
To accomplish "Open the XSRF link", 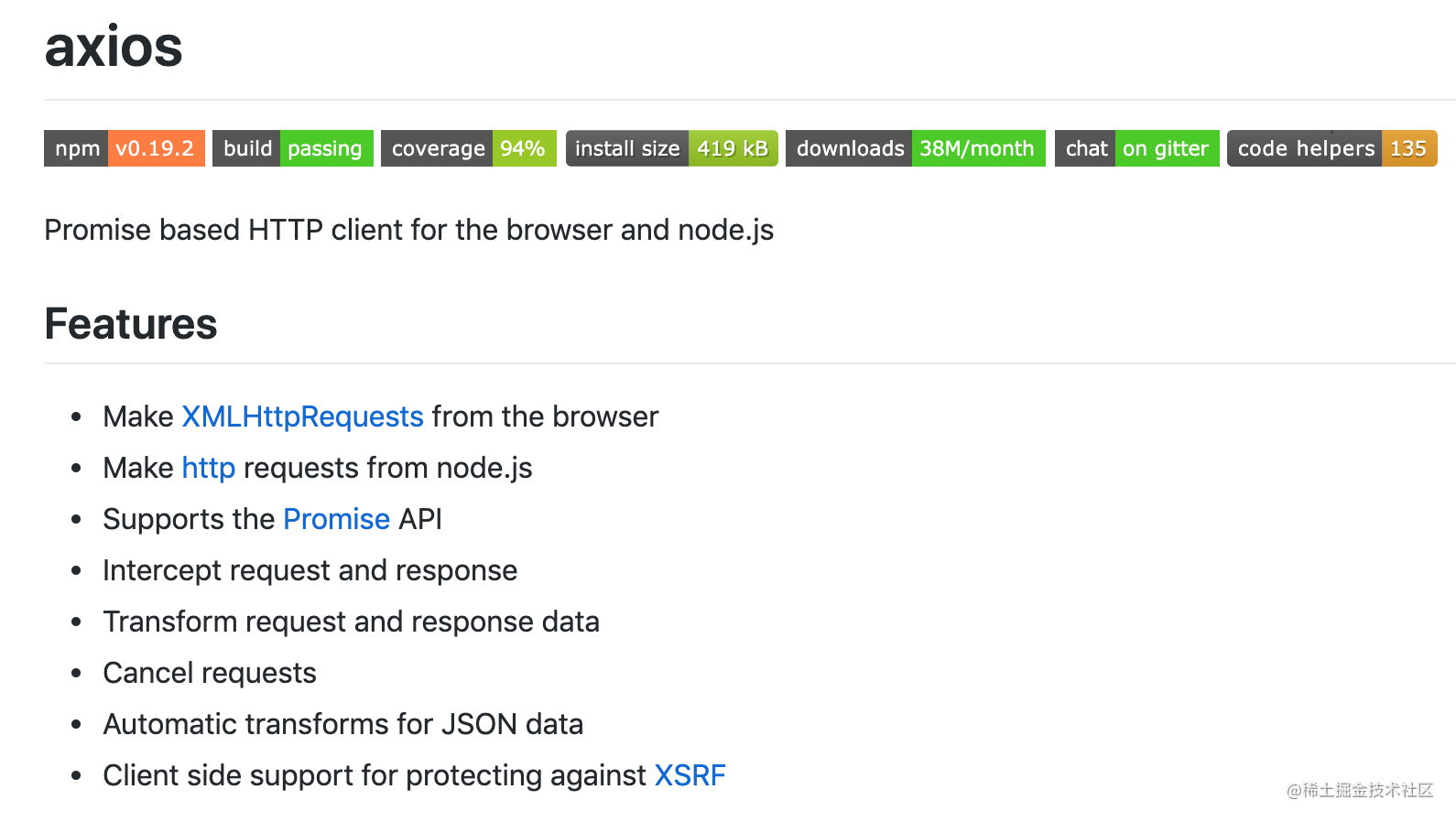I will click(690, 775).
